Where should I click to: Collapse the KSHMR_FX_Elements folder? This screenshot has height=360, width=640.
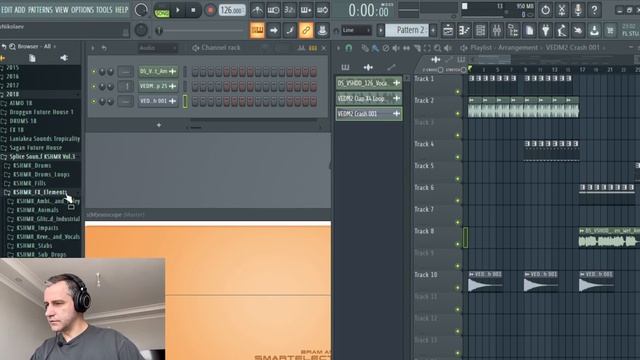(40, 192)
